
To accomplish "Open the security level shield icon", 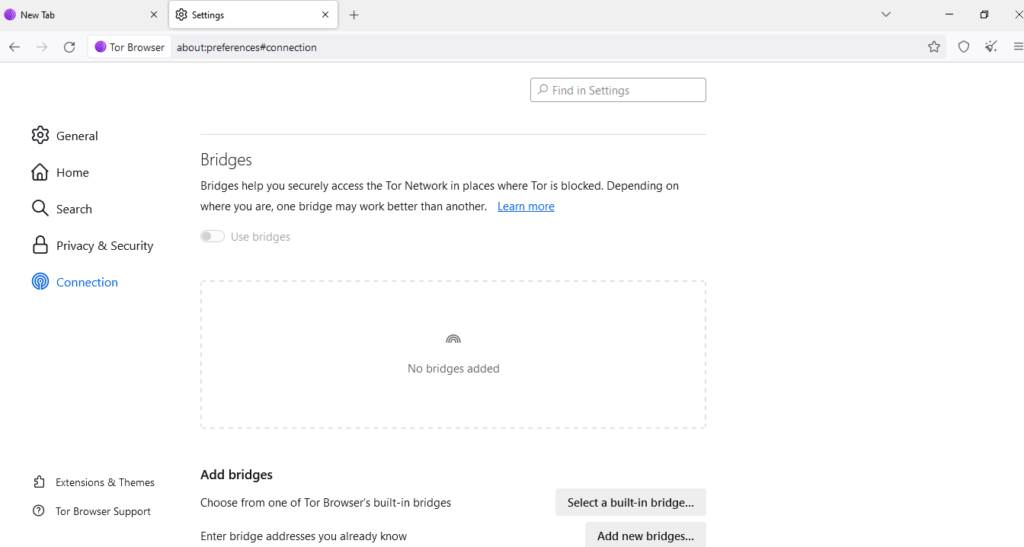I will [x=963, y=46].
